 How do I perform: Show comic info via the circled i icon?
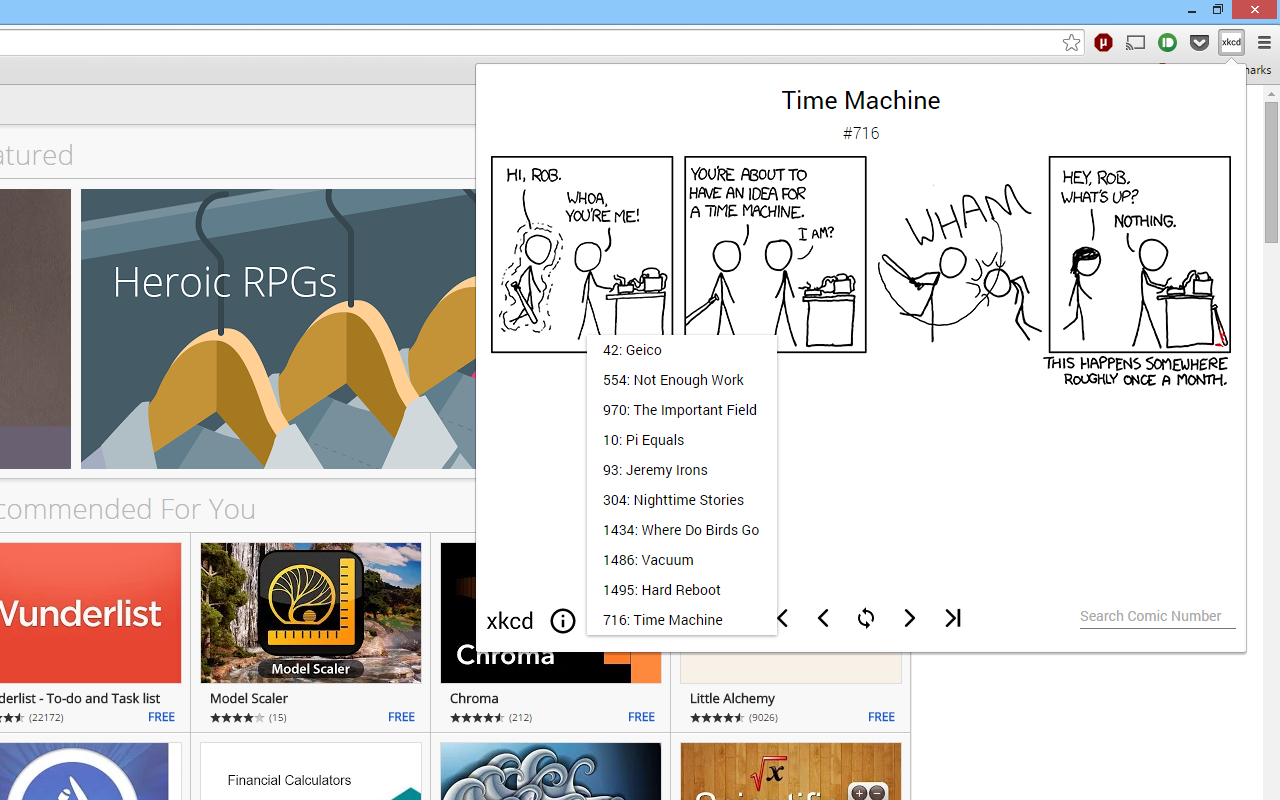563,621
